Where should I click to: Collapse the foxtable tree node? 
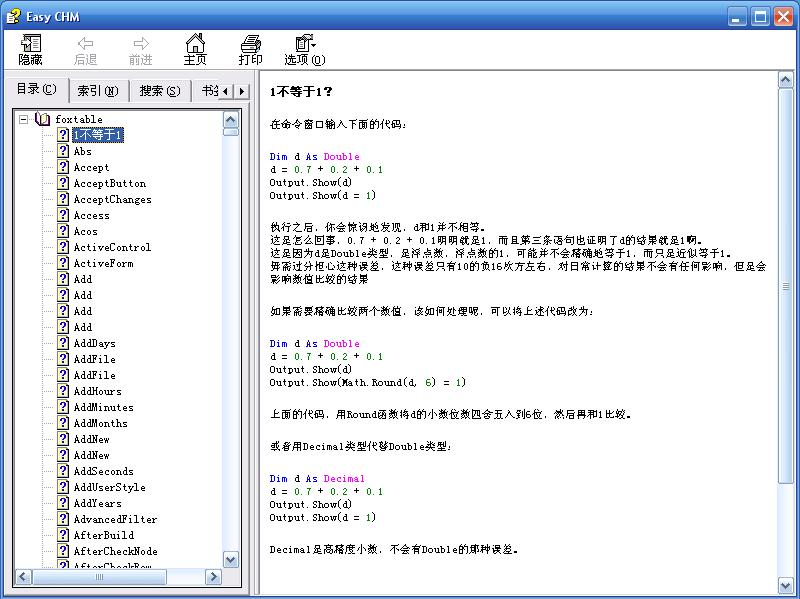(23, 119)
